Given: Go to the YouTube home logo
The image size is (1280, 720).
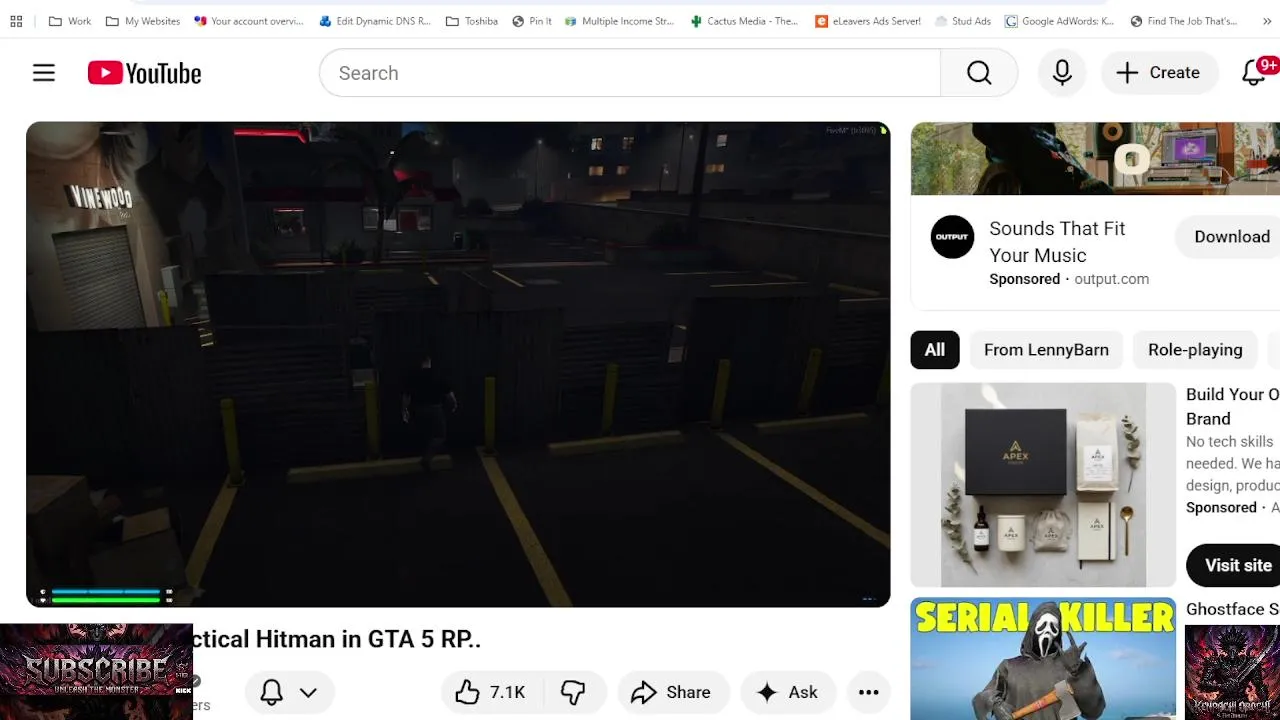Looking at the screenshot, I should 144,73.
